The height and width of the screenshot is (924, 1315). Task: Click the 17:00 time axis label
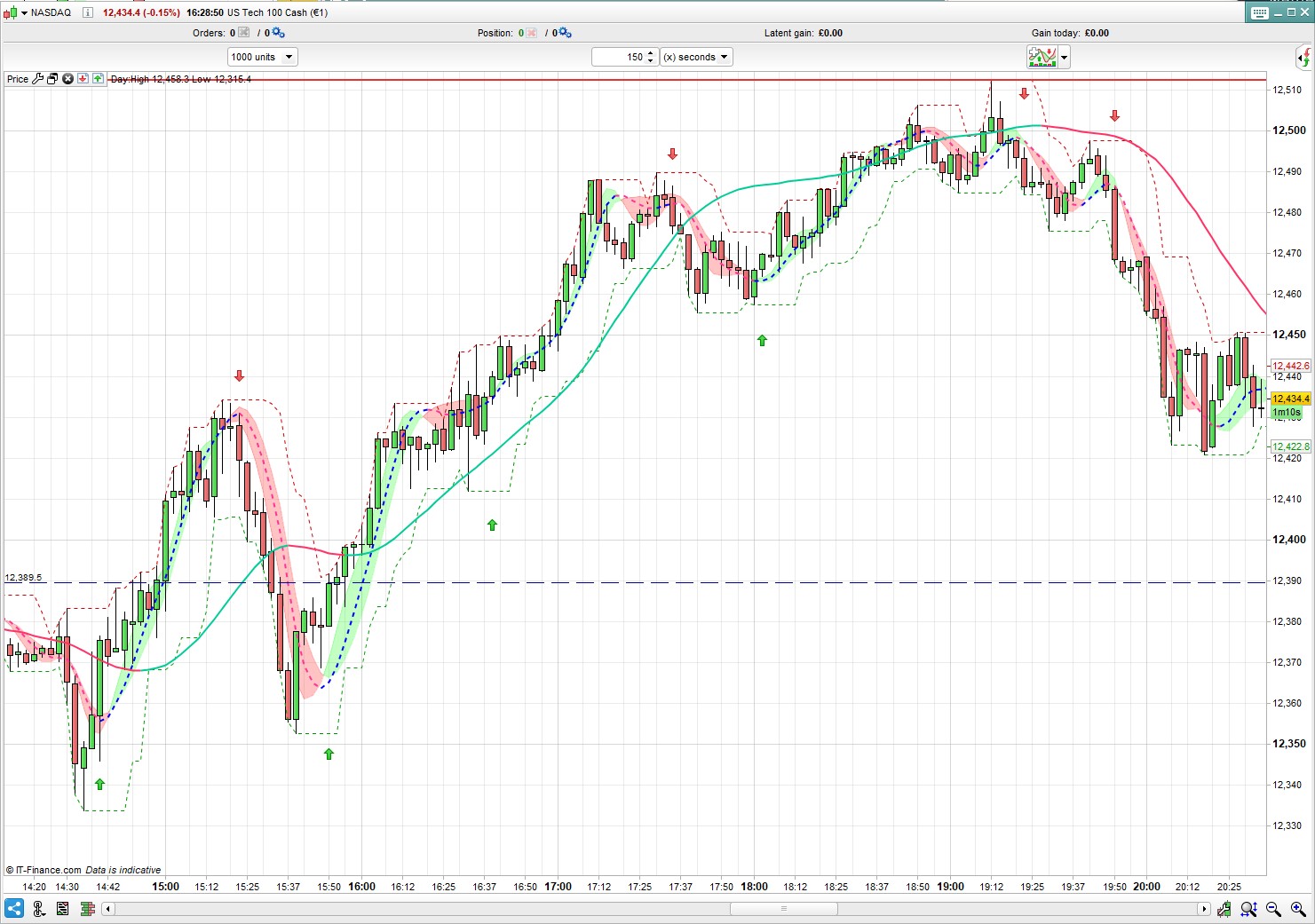pyautogui.click(x=558, y=886)
